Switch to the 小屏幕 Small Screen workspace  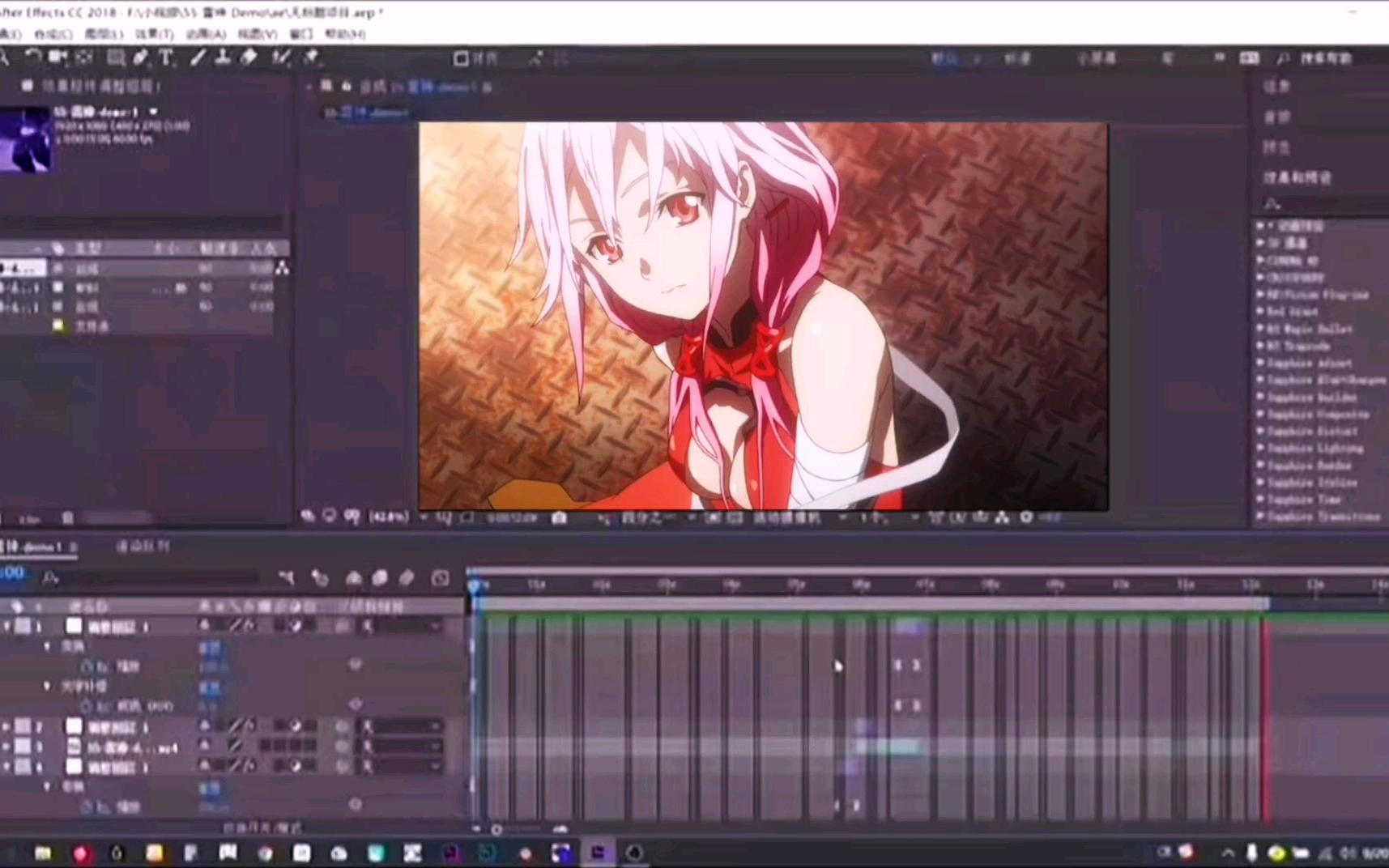pyautogui.click(x=1097, y=58)
